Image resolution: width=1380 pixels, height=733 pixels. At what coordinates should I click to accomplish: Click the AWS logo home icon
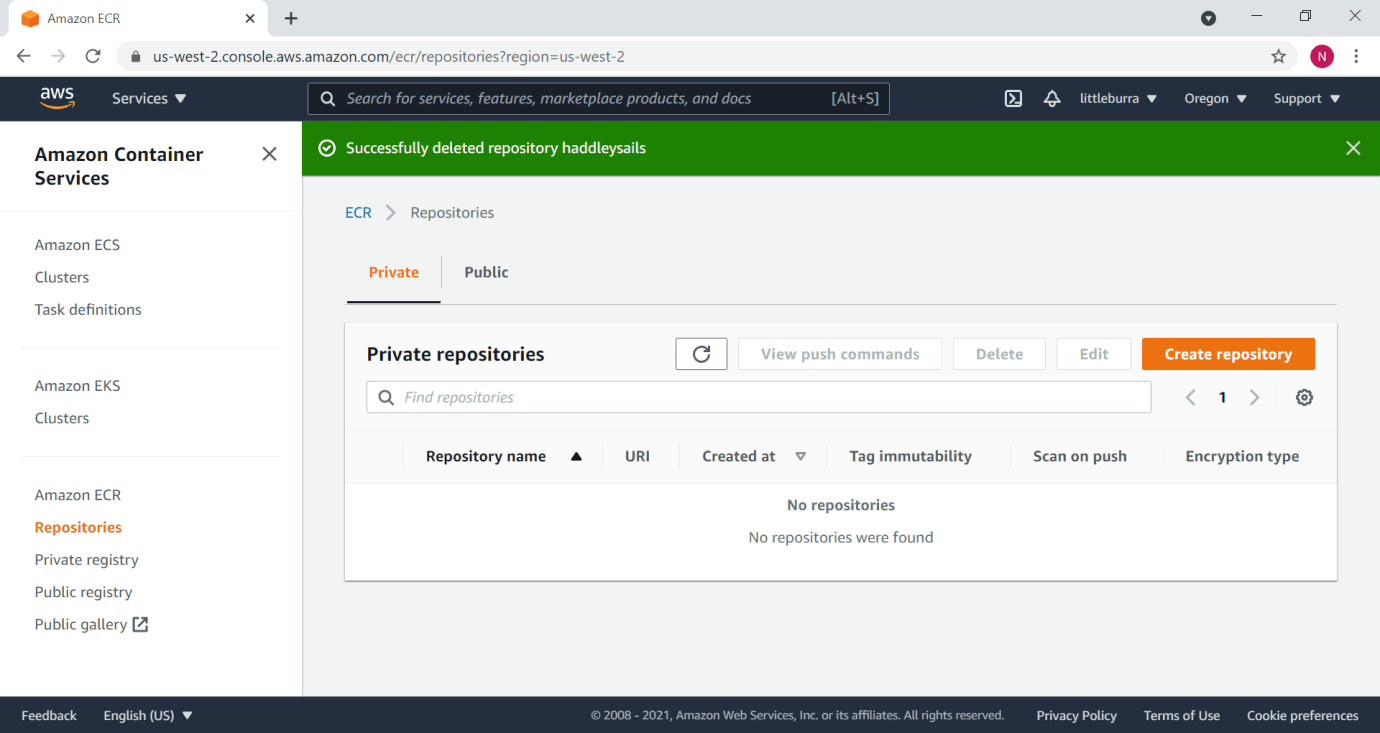[57, 98]
